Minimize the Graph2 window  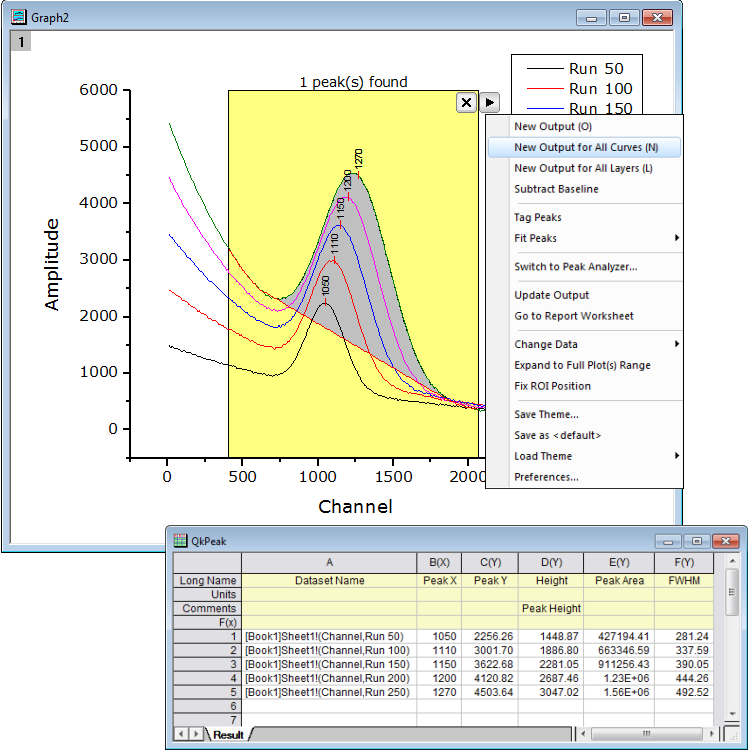click(x=595, y=17)
